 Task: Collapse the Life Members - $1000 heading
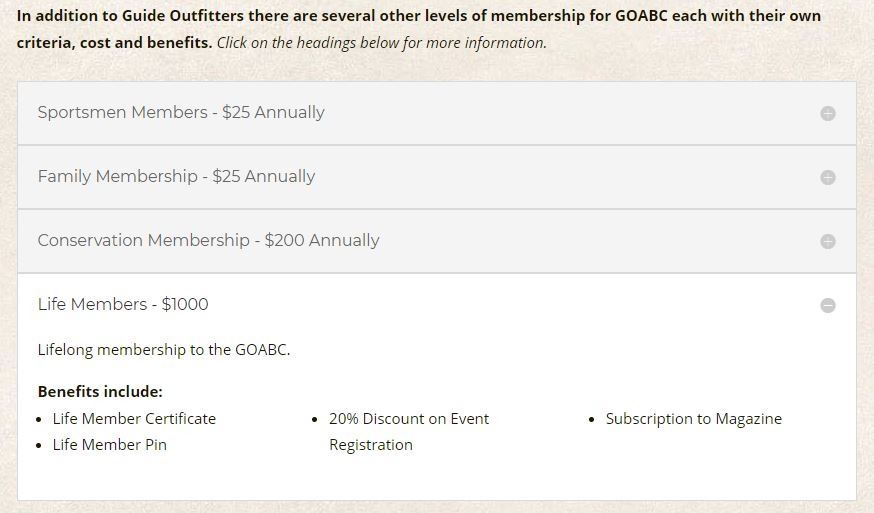pos(123,305)
